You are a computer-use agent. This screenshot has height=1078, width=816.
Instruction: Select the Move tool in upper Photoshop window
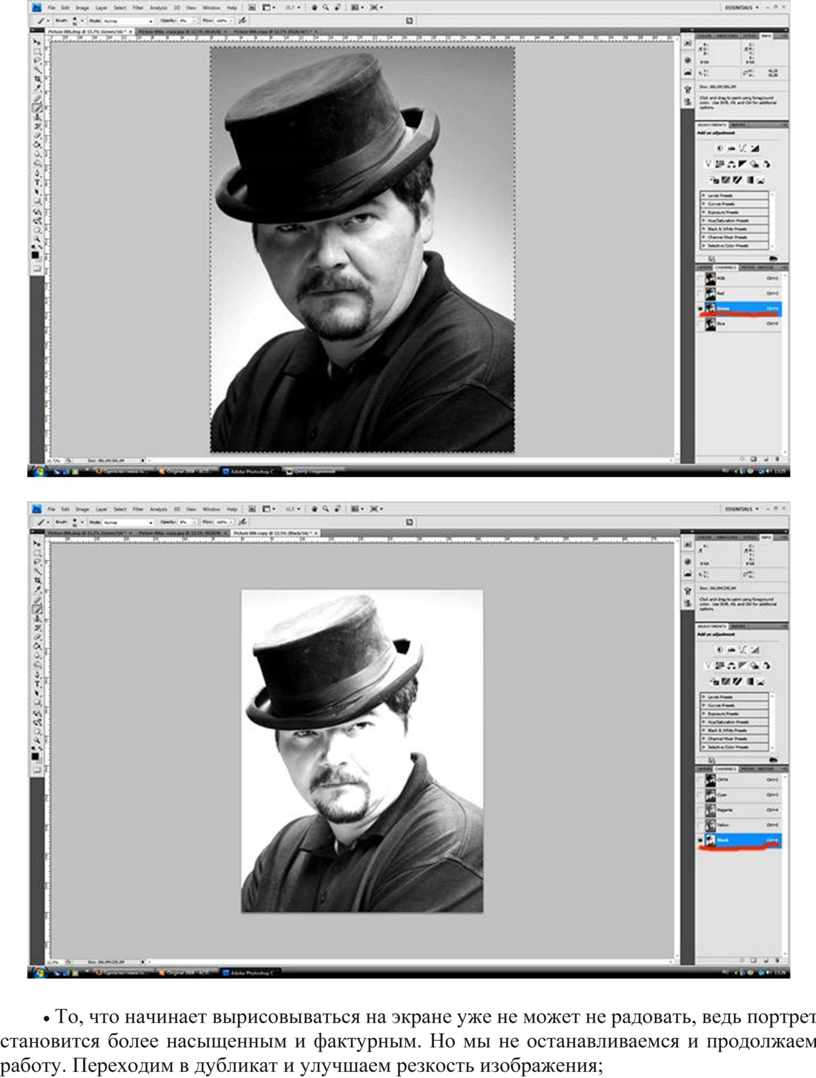point(36,43)
